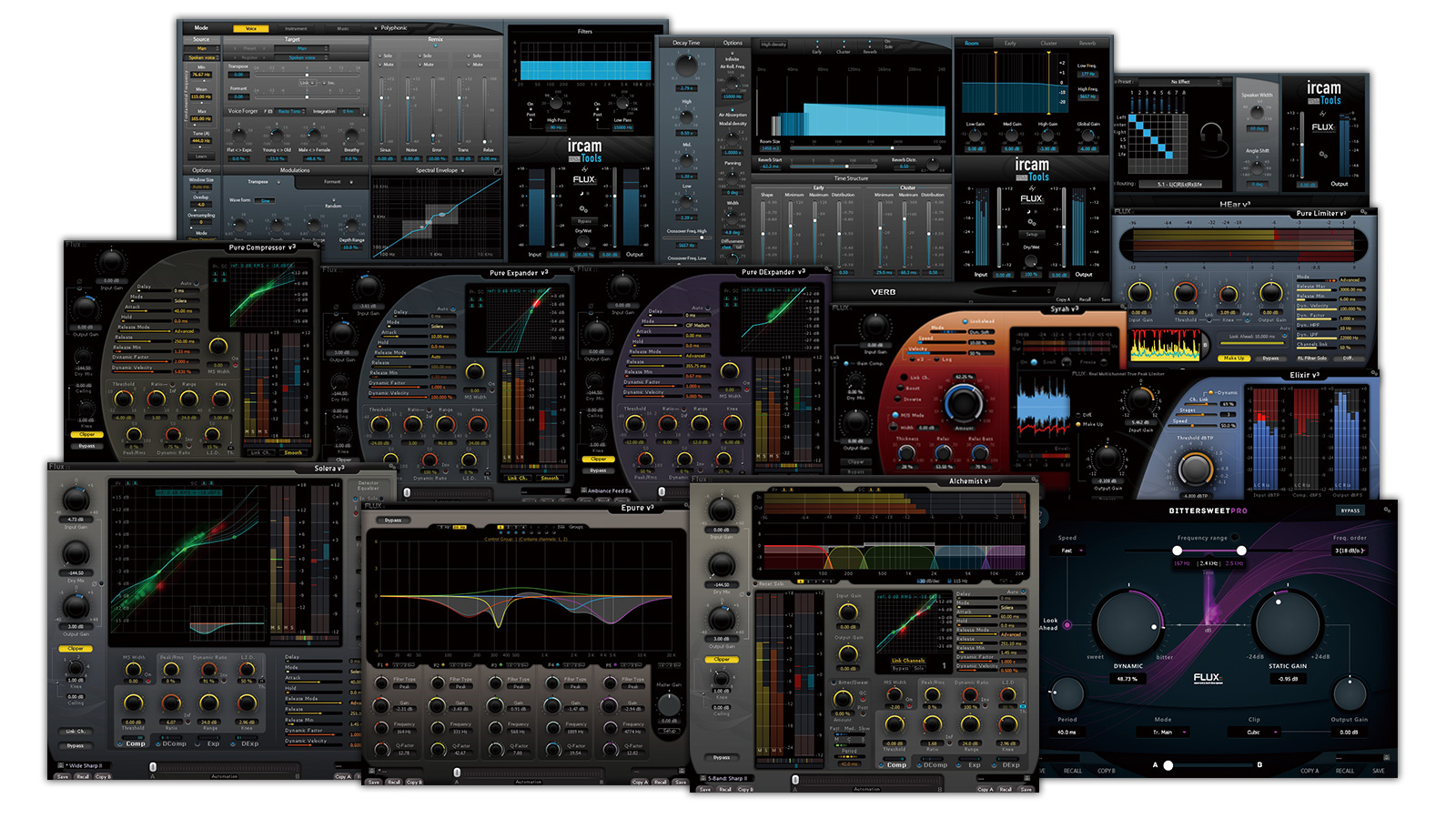Open the Source Spoken voice selector

pyautogui.click(x=202, y=57)
